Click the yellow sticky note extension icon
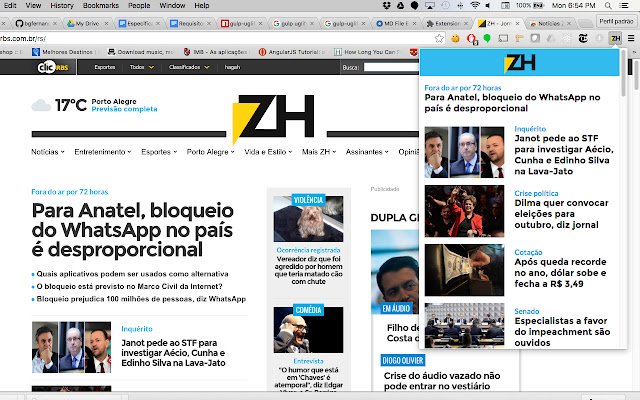640x400 pixels. coord(519,38)
